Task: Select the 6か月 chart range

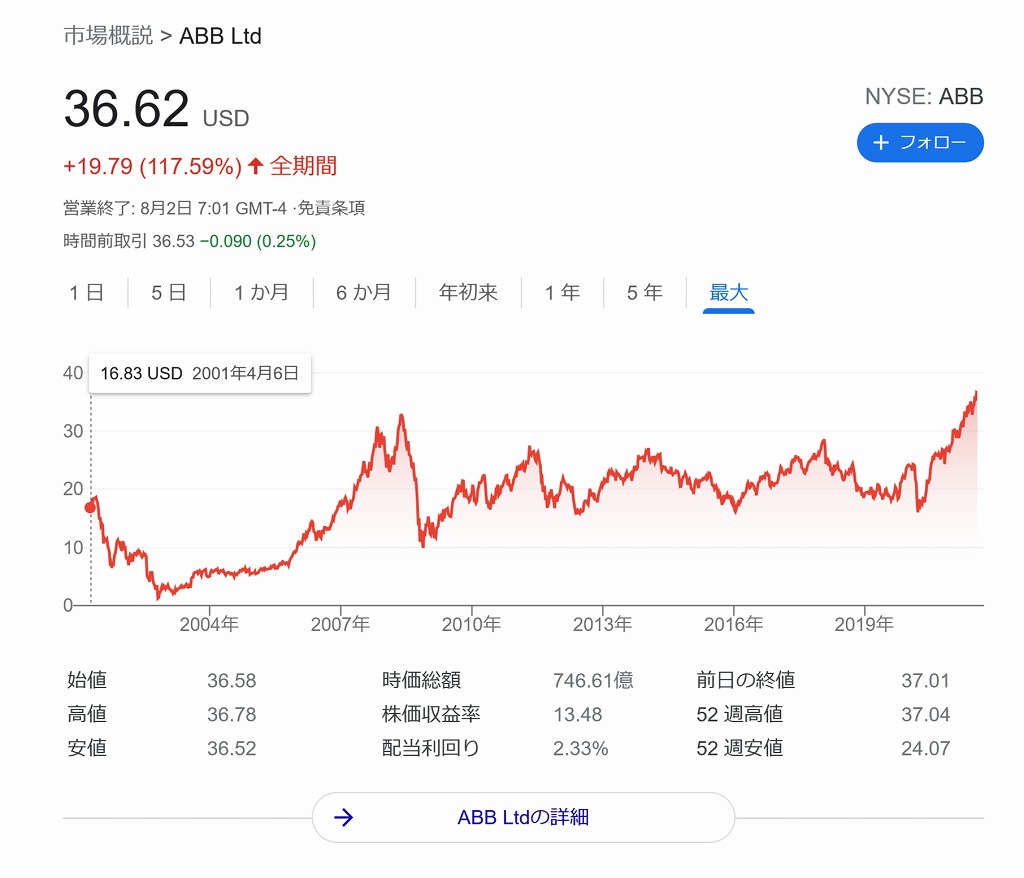Action: (363, 293)
